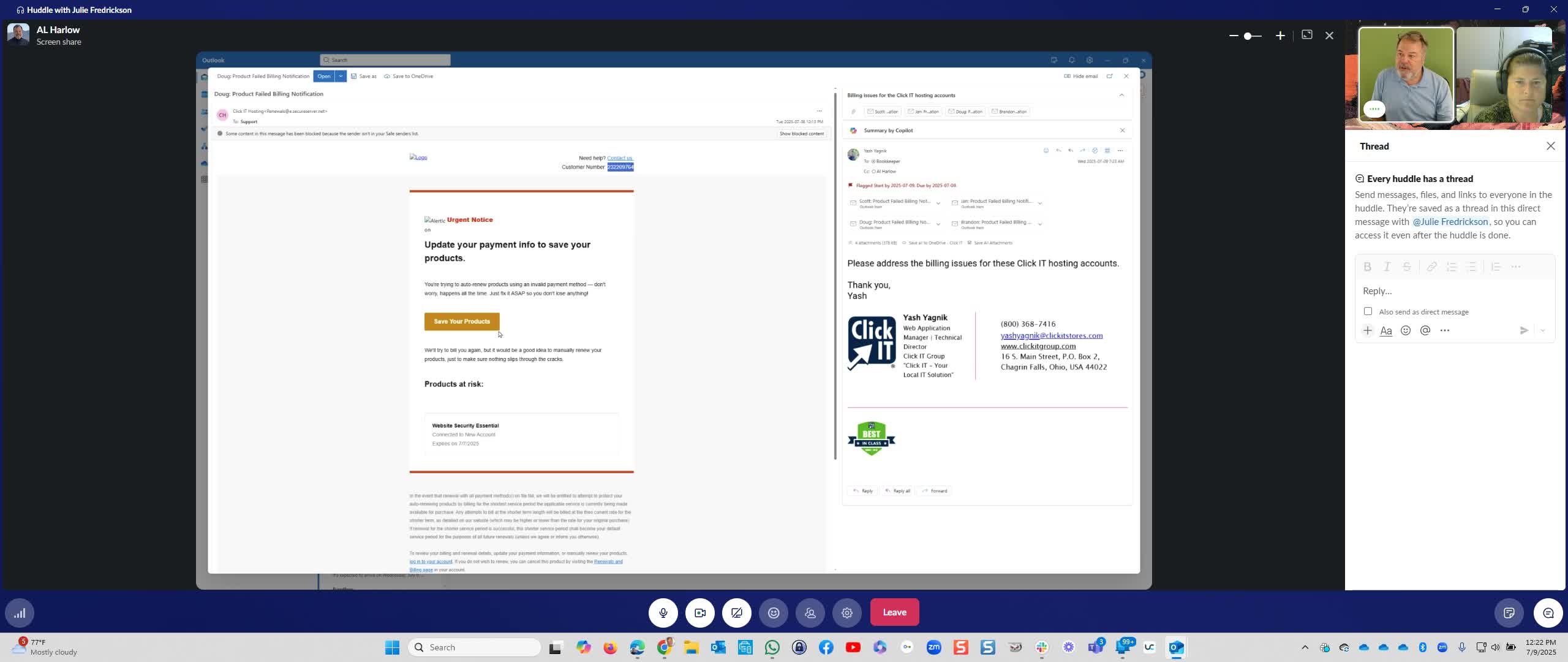Open the emoji reactions button
This screenshot has width=1568, height=662.
(x=774, y=612)
